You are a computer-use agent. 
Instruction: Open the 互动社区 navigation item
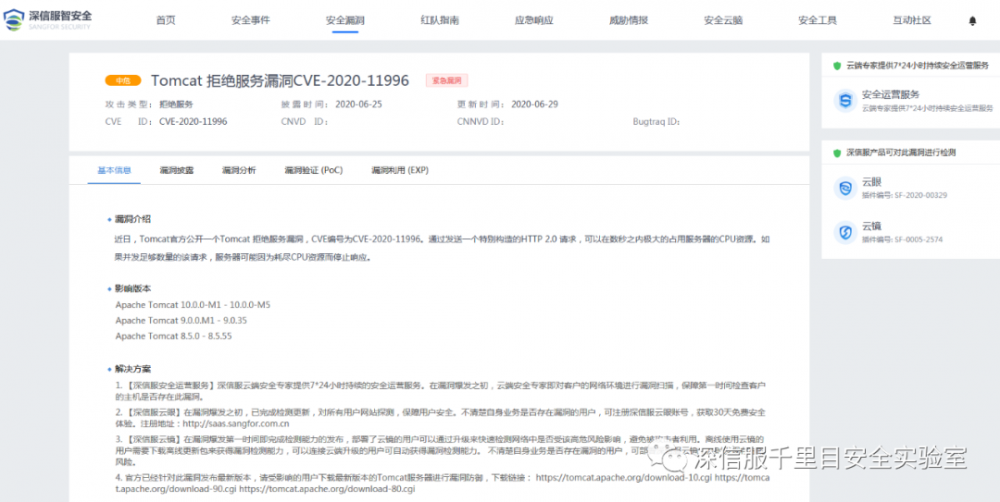(x=912, y=20)
